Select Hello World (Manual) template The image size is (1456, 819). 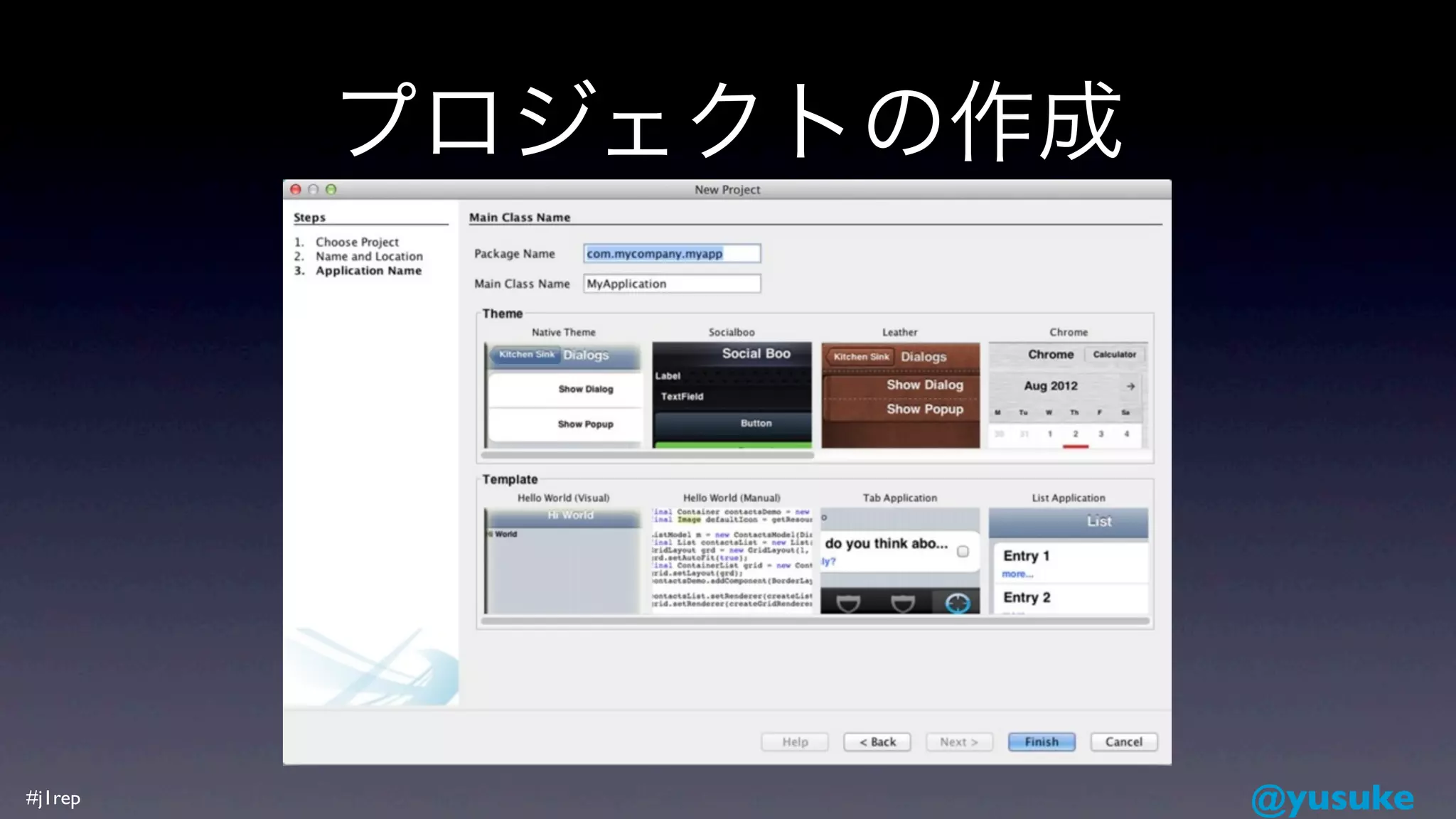click(732, 560)
